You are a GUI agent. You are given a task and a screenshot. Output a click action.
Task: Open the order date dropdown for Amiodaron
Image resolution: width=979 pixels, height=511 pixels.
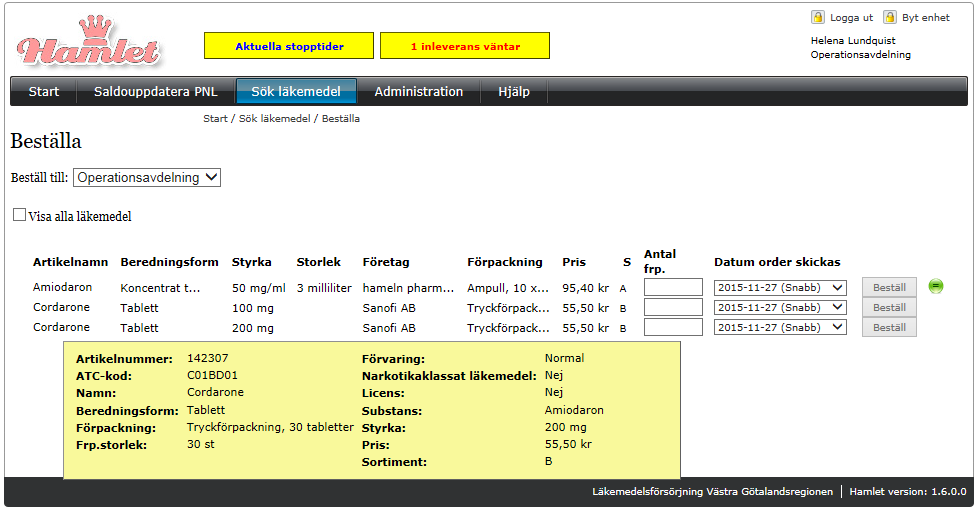click(x=780, y=287)
